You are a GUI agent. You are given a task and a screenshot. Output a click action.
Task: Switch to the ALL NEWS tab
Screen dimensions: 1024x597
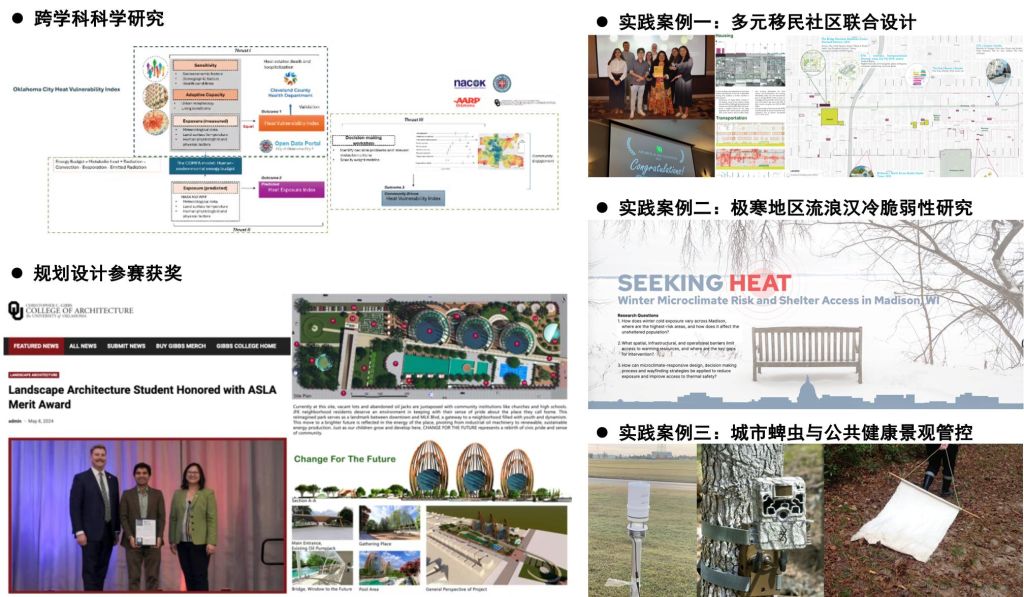tap(83, 346)
